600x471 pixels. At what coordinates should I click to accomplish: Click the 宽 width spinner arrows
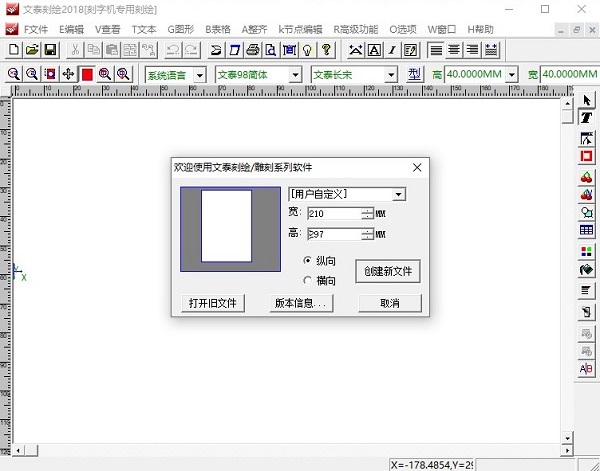pos(367,213)
